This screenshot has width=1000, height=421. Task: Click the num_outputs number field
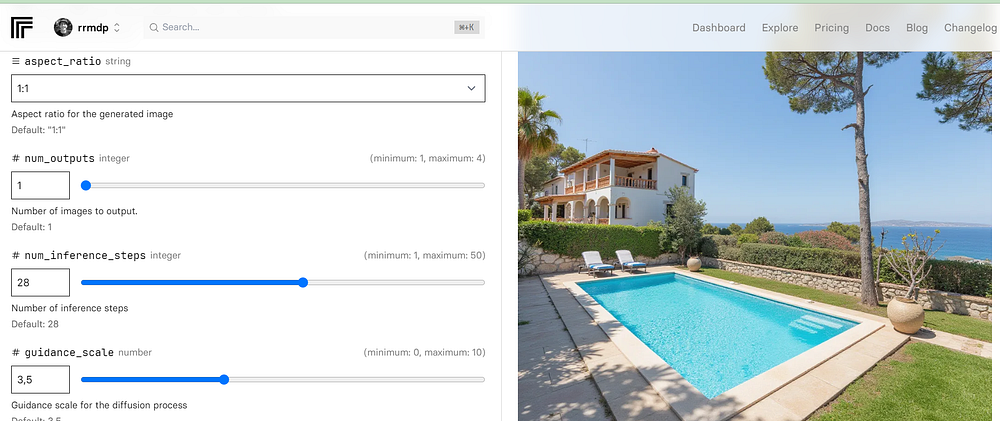tap(40, 186)
